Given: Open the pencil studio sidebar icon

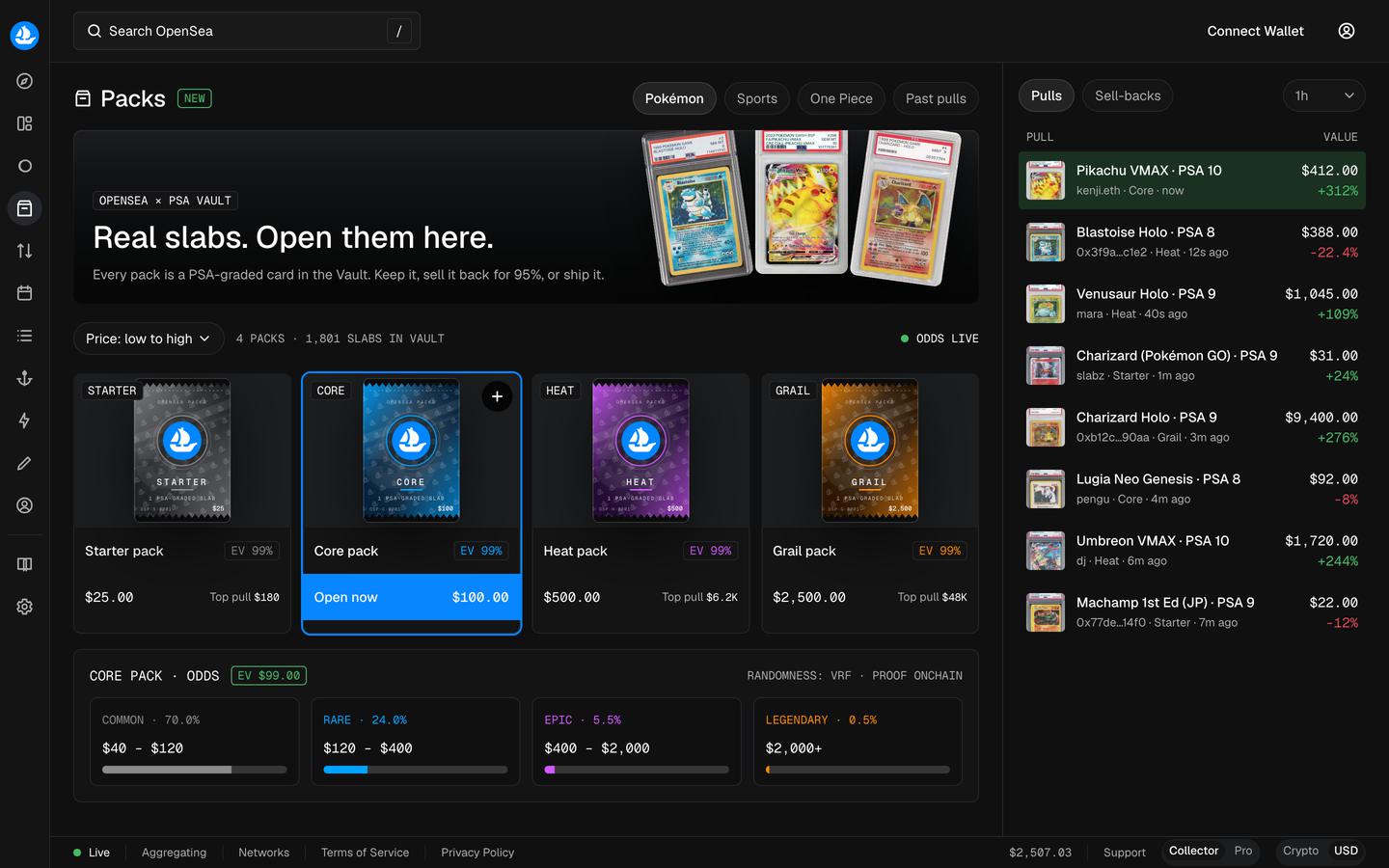Looking at the screenshot, I should (25, 463).
